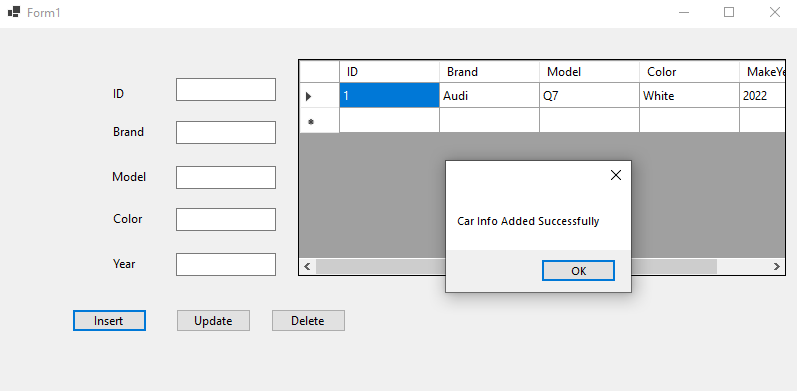The width and height of the screenshot is (797, 391).
Task: Focus the Year text field
Action: pos(226,264)
